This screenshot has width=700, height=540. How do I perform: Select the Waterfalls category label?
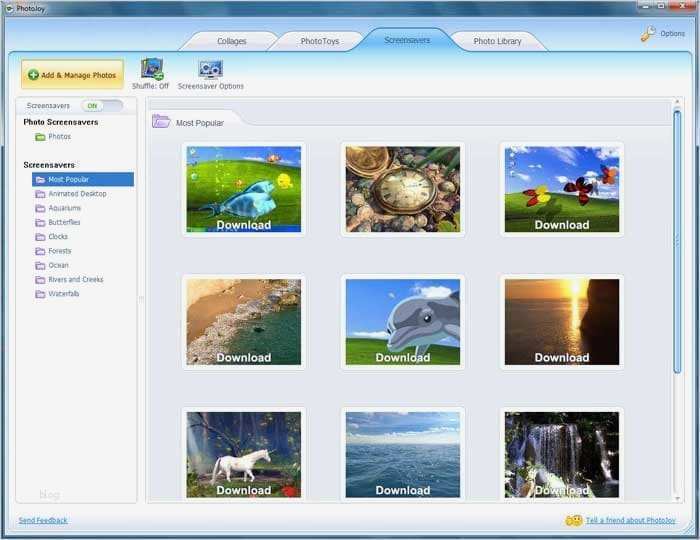pyautogui.click(x=64, y=294)
